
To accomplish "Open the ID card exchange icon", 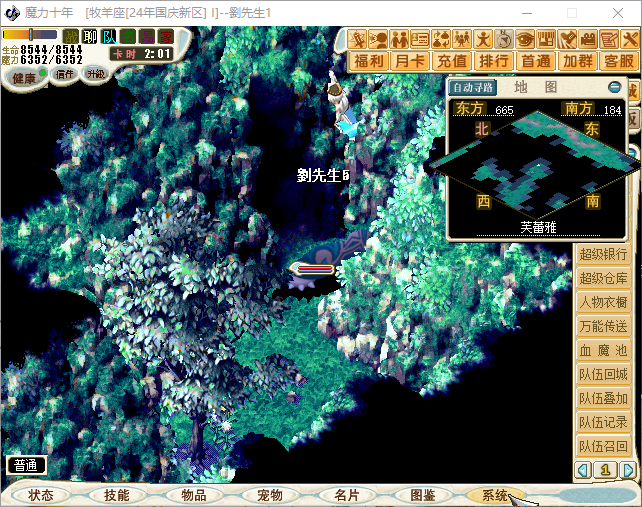I will (x=420, y=39).
